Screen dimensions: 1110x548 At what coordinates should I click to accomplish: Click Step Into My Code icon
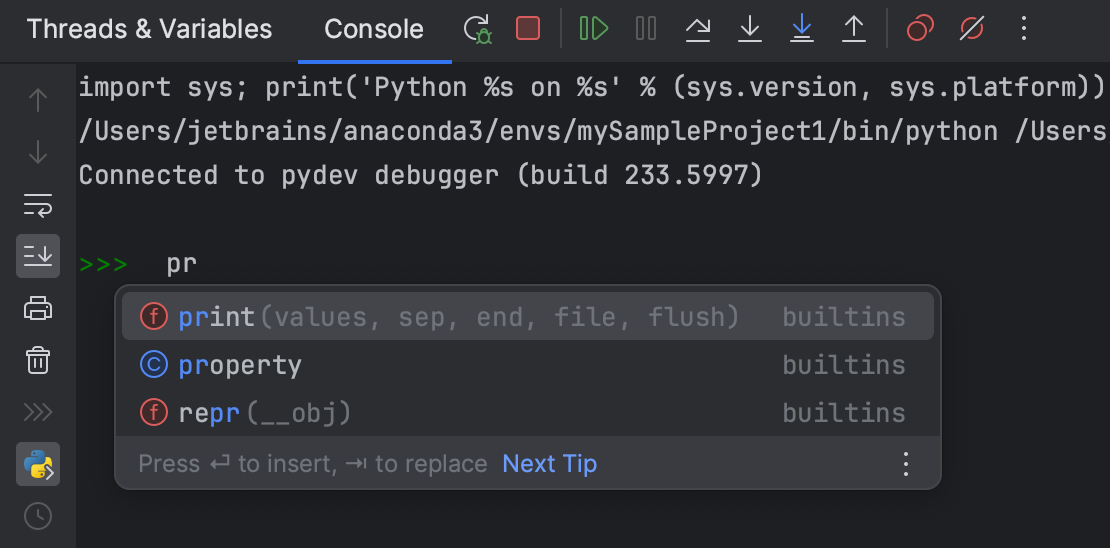[x=801, y=29]
